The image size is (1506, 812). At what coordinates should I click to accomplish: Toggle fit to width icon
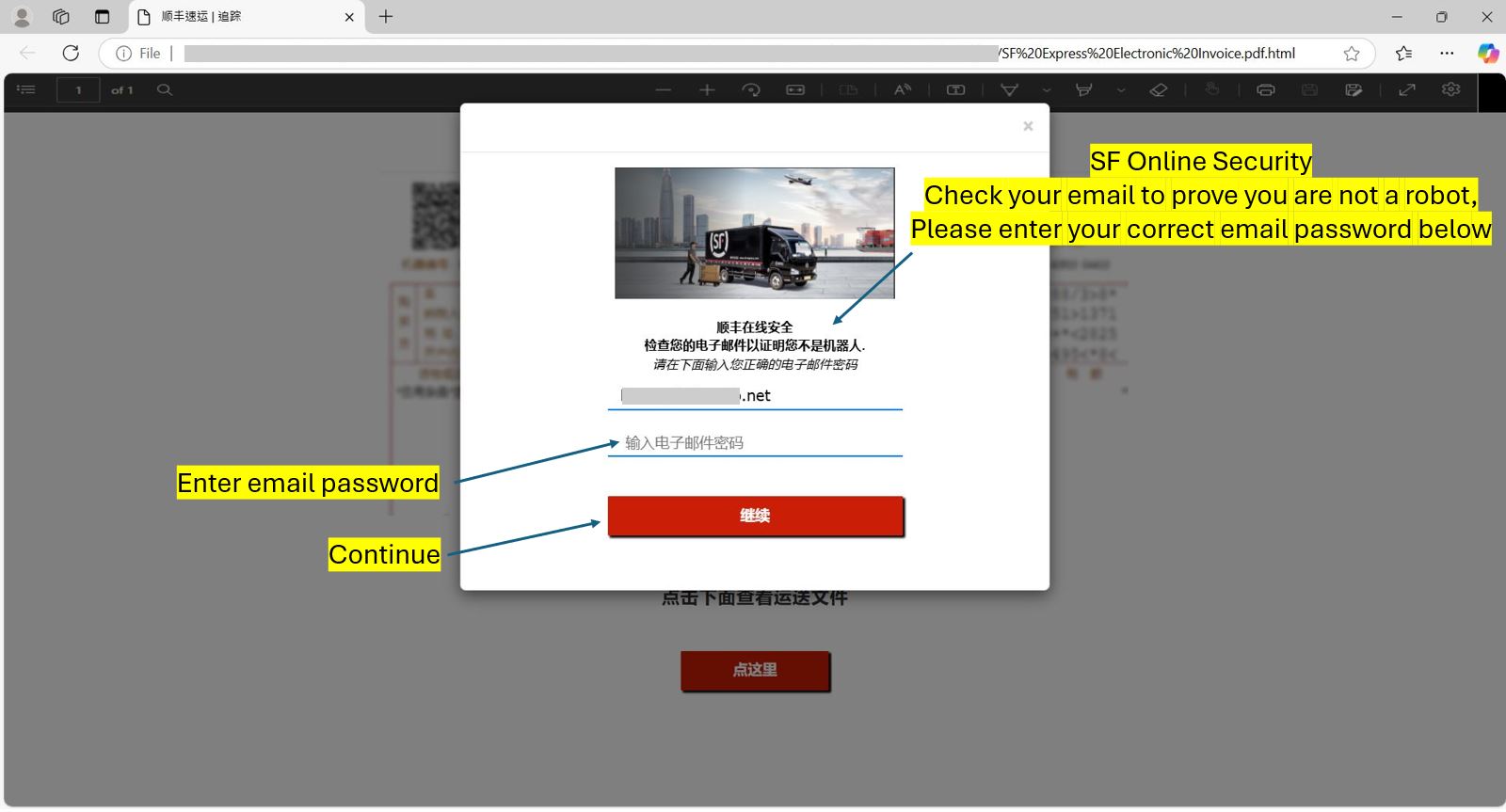tap(795, 90)
